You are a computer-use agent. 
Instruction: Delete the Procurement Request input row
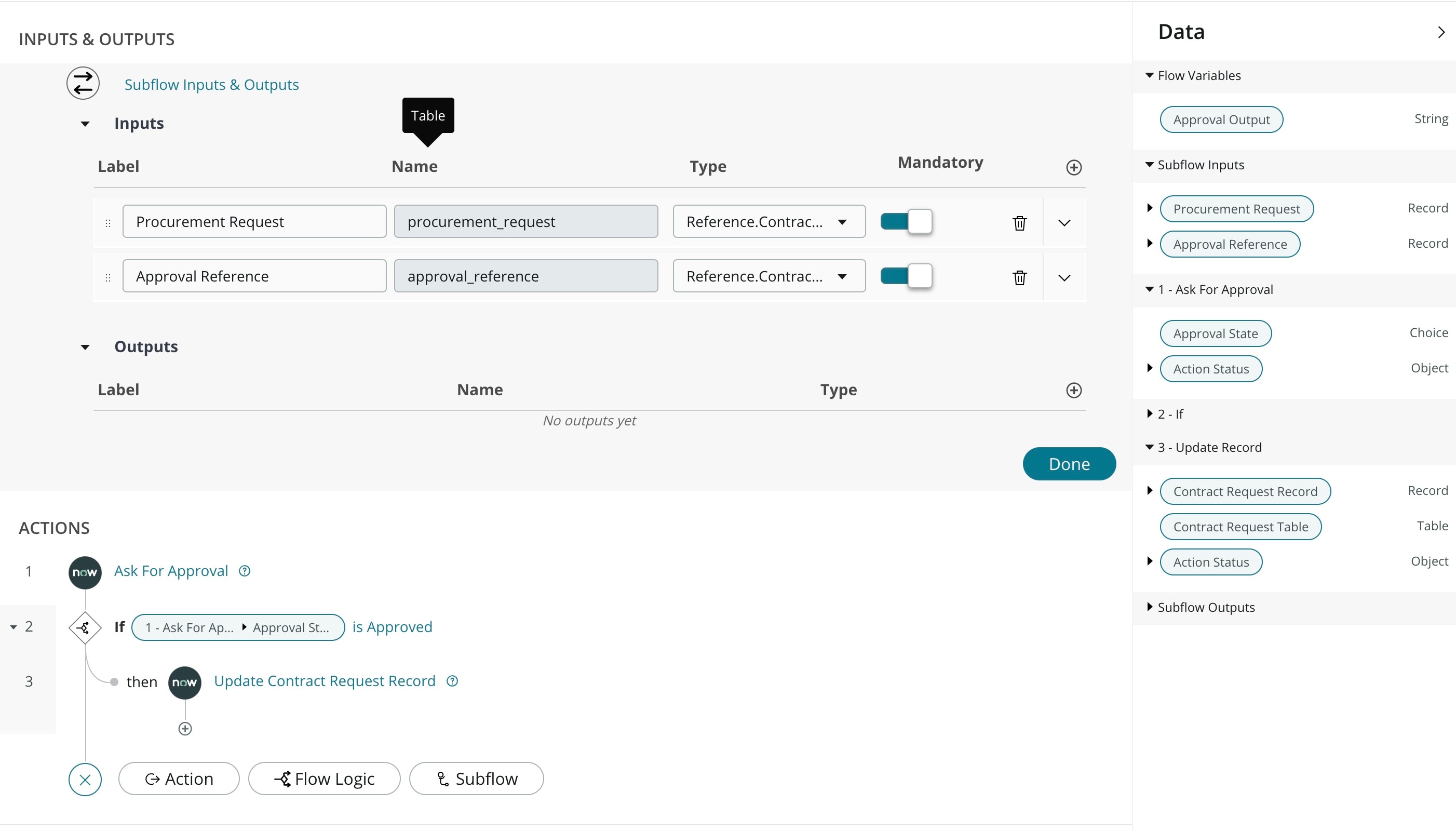click(x=1019, y=223)
